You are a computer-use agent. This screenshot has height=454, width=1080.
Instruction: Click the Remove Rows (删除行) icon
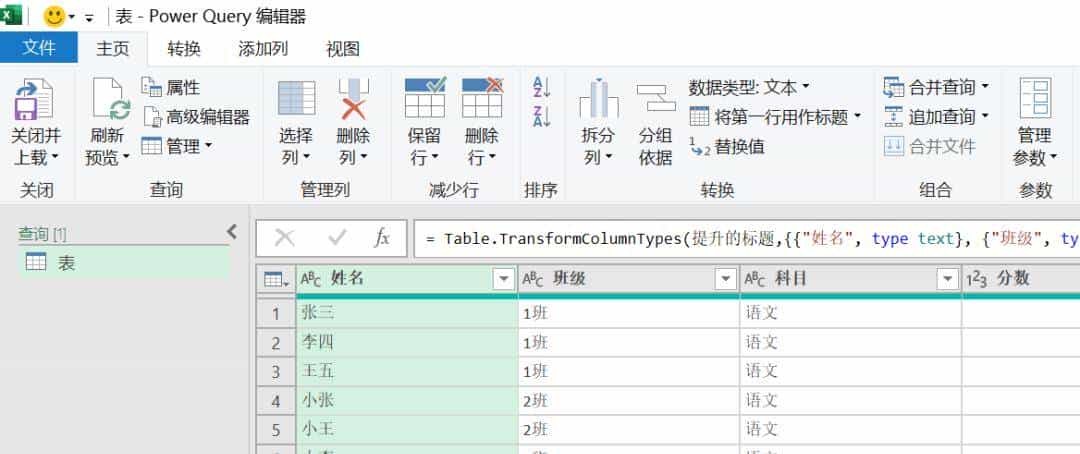pyautogui.click(x=482, y=97)
